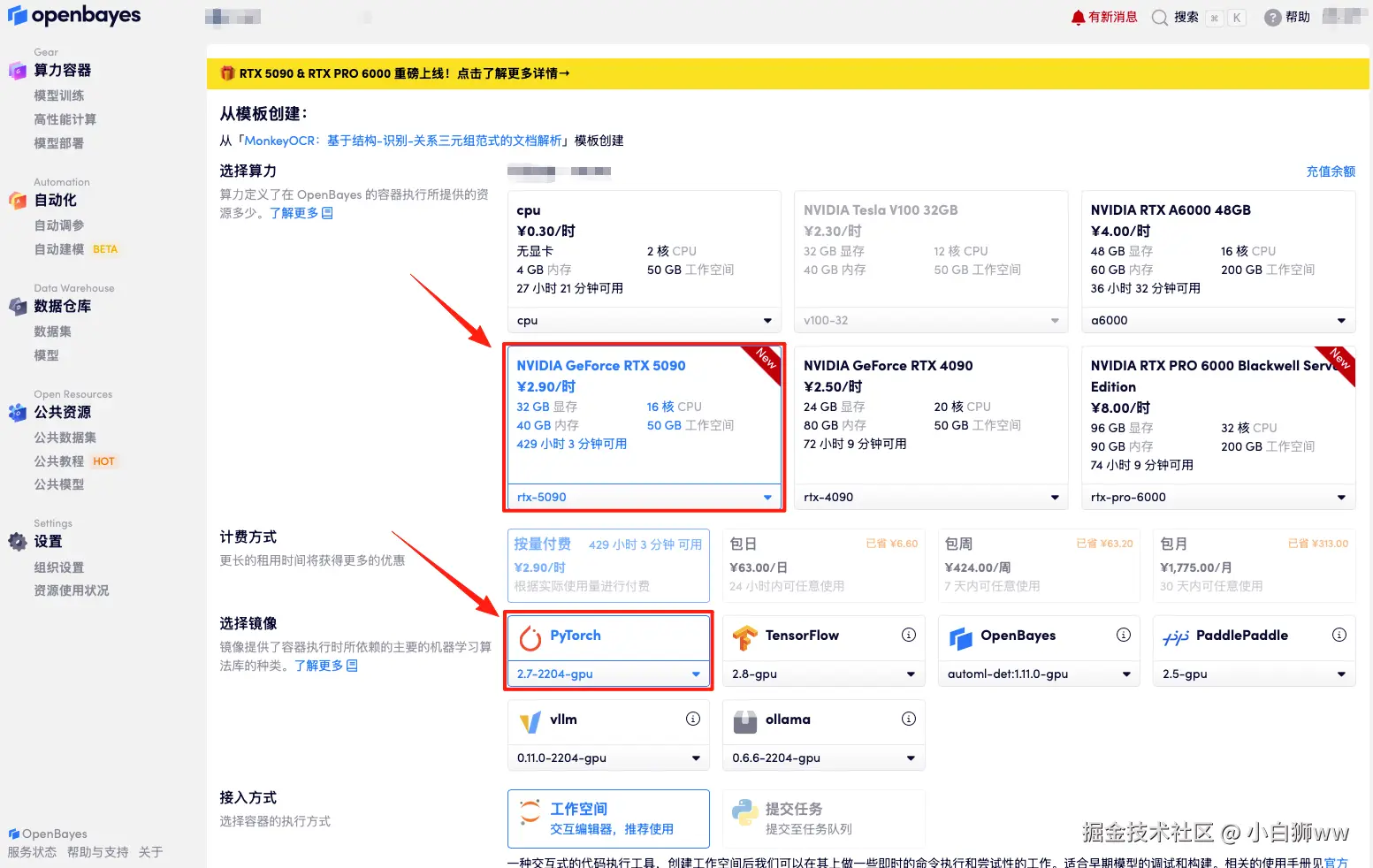Open the rtx-5090 compute version dropdown

645,497
